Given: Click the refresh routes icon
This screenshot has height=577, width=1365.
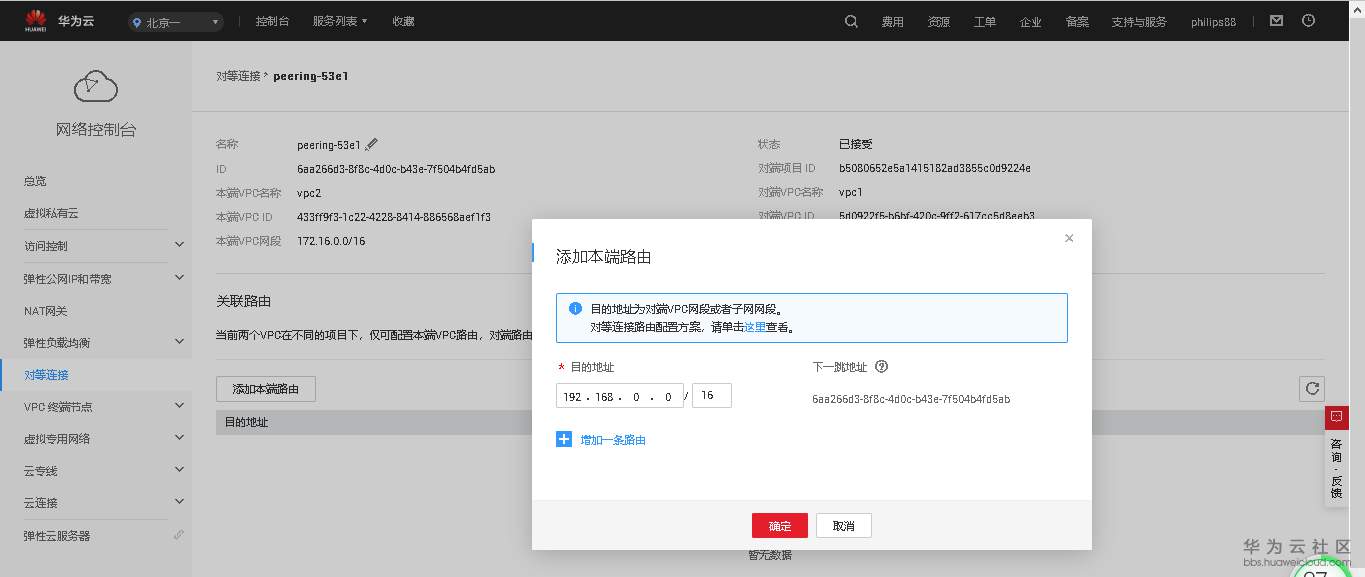Looking at the screenshot, I should click(x=1312, y=389).
